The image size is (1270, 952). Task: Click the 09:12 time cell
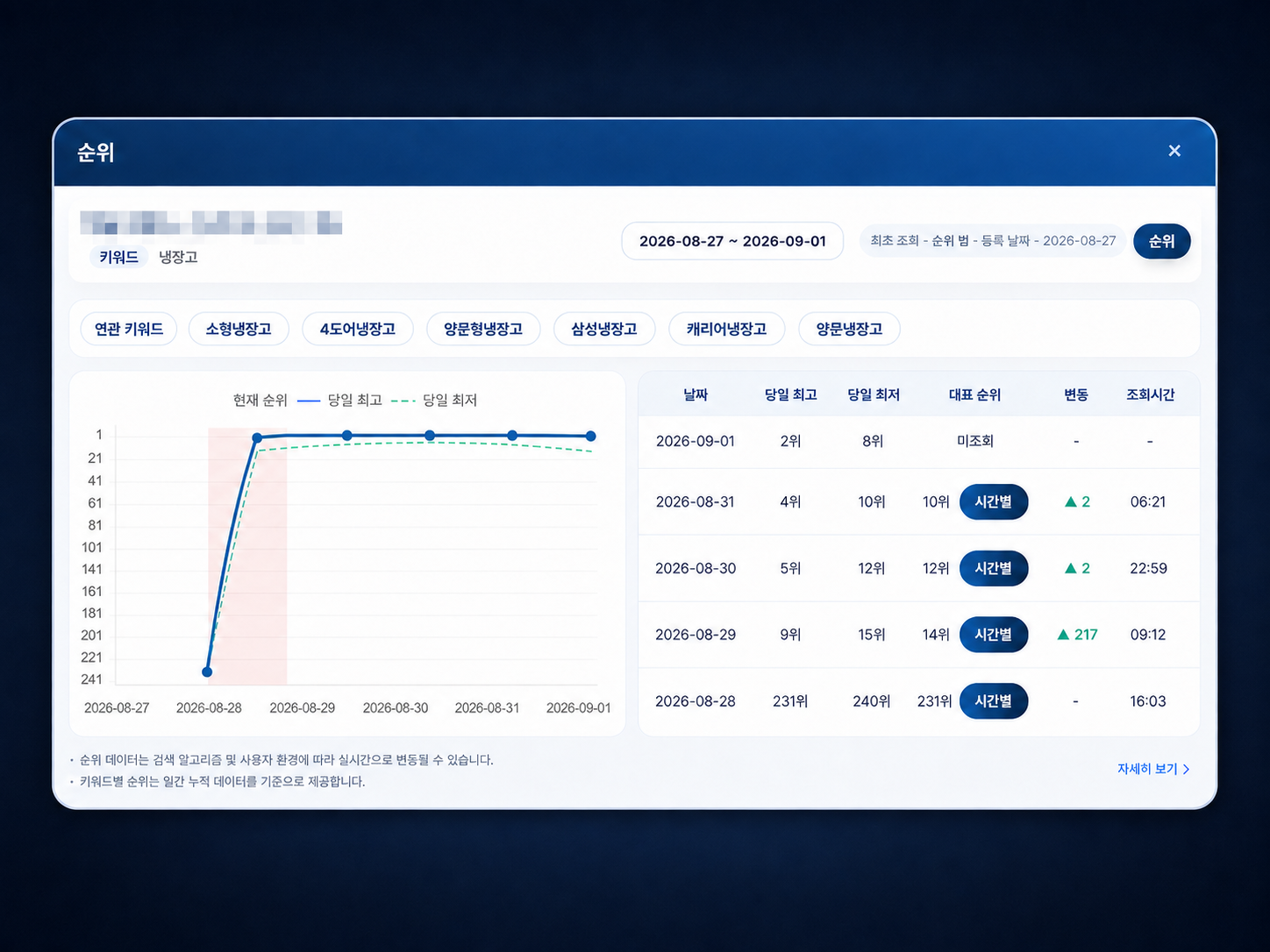point(1148,635)
